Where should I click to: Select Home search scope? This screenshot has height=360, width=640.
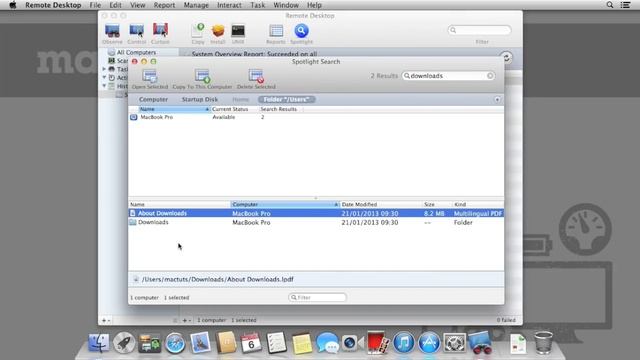point(240,100)
